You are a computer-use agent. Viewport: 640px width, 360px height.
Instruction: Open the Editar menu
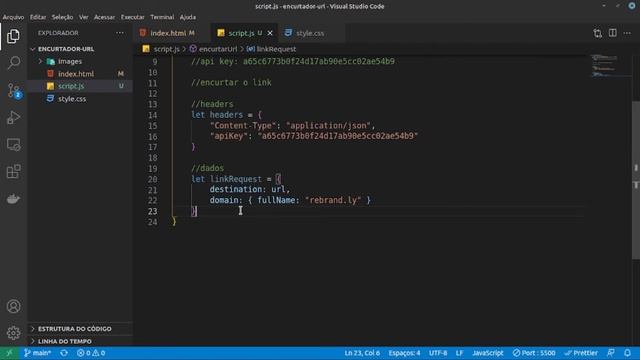pyautogui.click(x=38, y=17)
